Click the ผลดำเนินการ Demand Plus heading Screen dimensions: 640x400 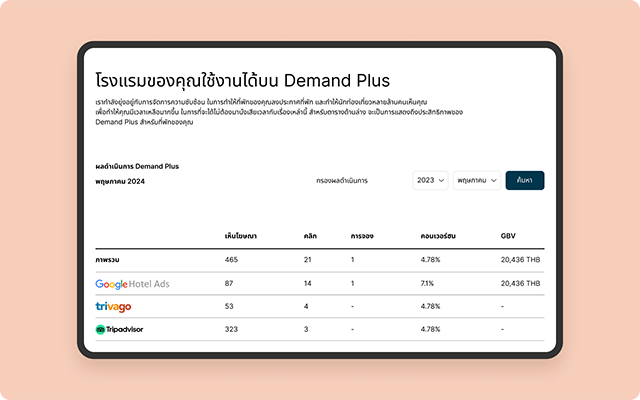point(137,167)
